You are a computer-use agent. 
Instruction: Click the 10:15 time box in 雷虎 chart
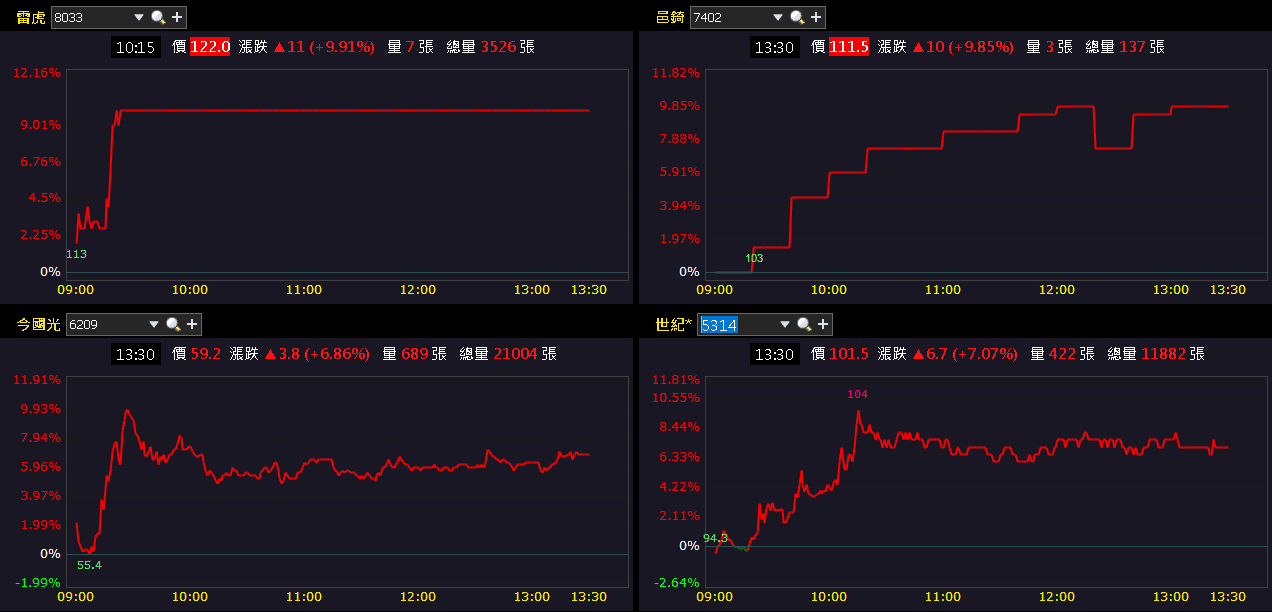coord(136,46)
